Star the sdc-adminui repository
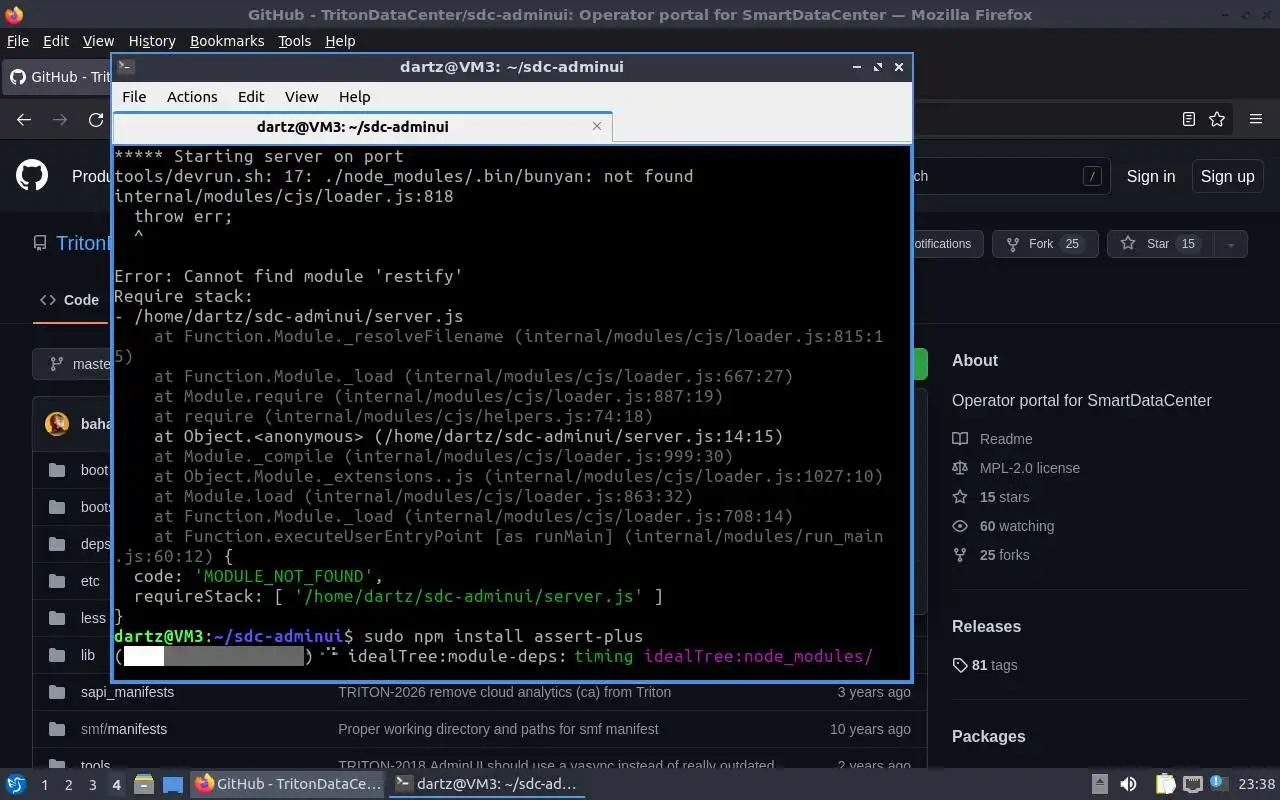The height and width of the screenshot is (800, 1280). 1160,244
